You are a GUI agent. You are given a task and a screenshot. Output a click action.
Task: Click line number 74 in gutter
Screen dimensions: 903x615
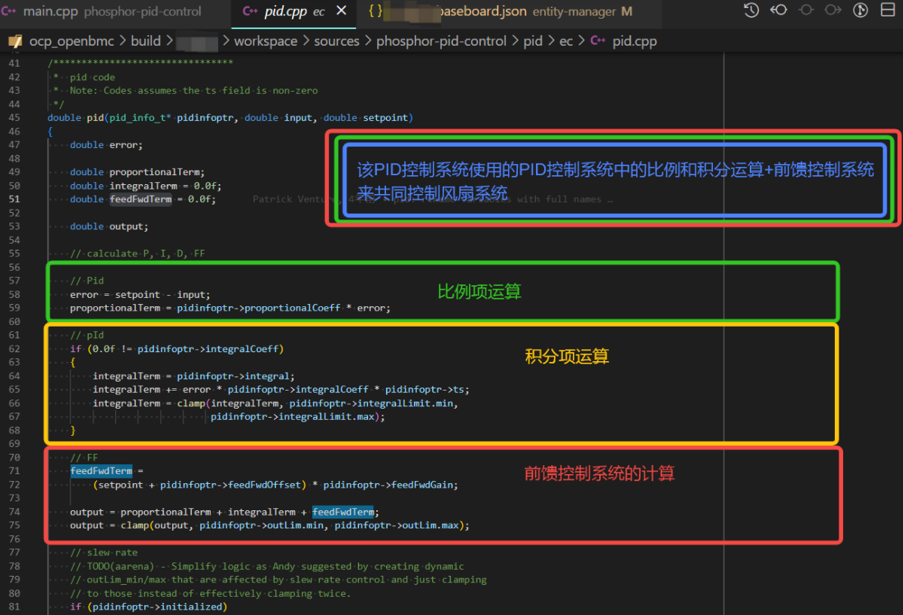click(x=14, y=512)
